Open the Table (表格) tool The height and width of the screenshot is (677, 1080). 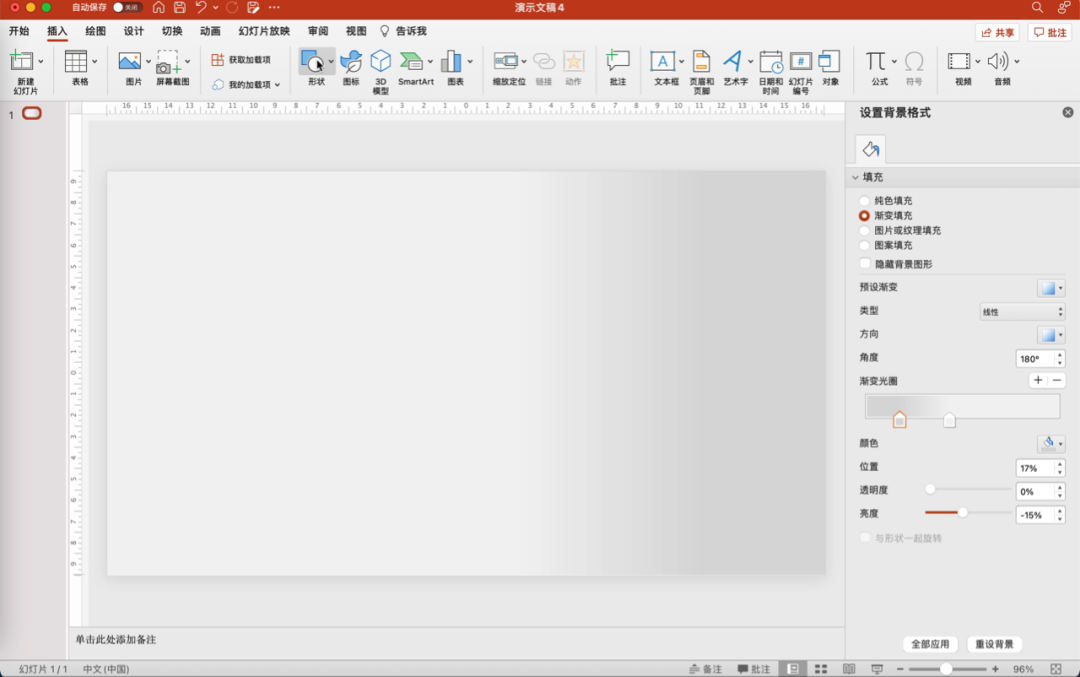[76, 61]
